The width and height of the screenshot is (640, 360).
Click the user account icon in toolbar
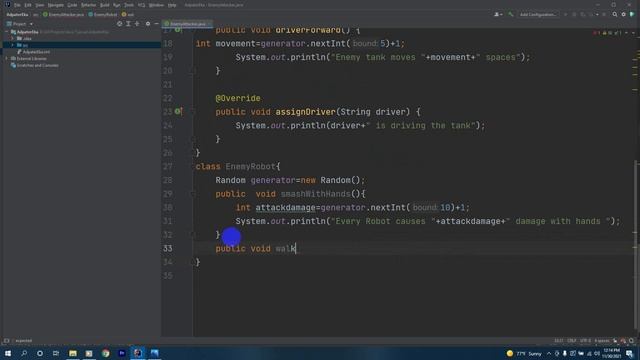point(497,14)
